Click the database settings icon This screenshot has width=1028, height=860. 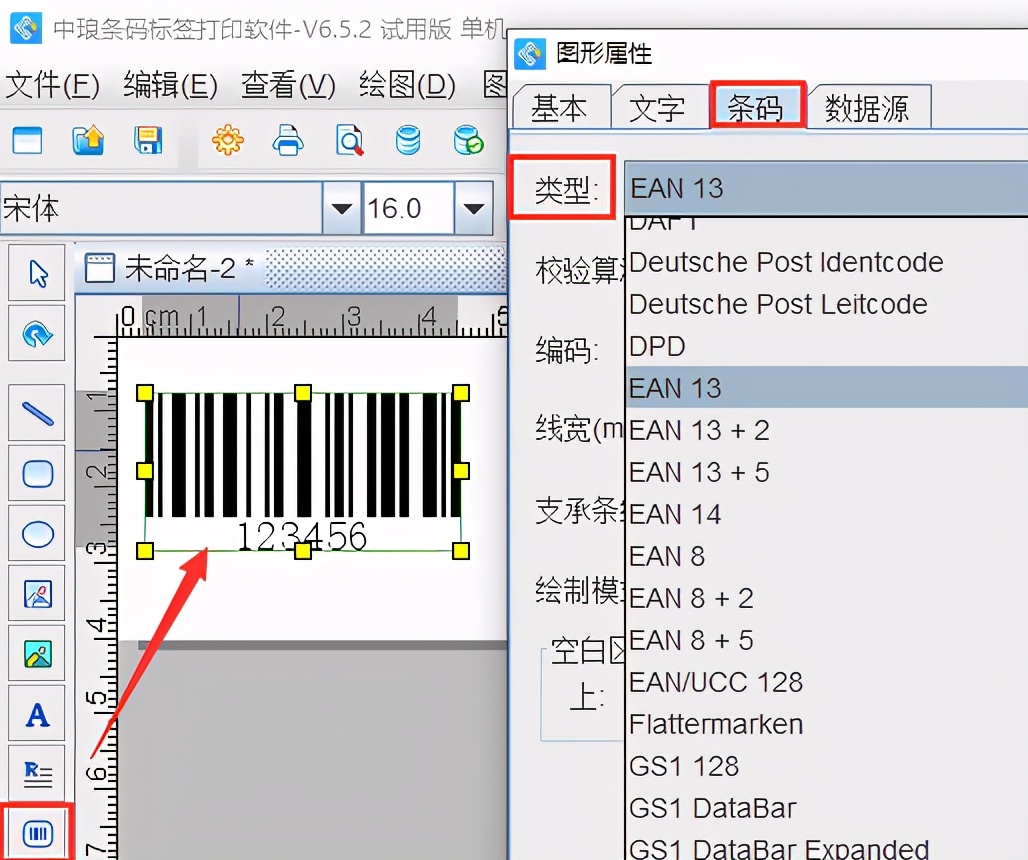pos(408,140)
